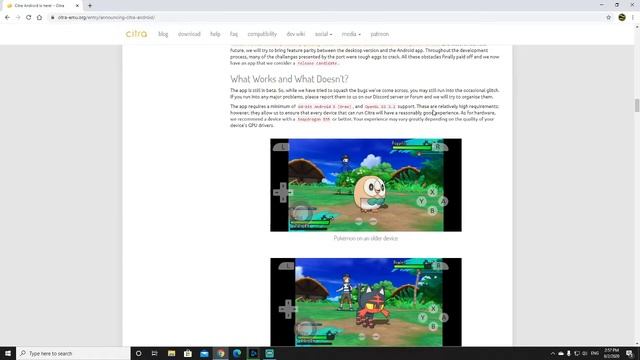Go back using the browser back arrow
The width and height of the screenshot is (640, 360).
click(x=7, y=18)
